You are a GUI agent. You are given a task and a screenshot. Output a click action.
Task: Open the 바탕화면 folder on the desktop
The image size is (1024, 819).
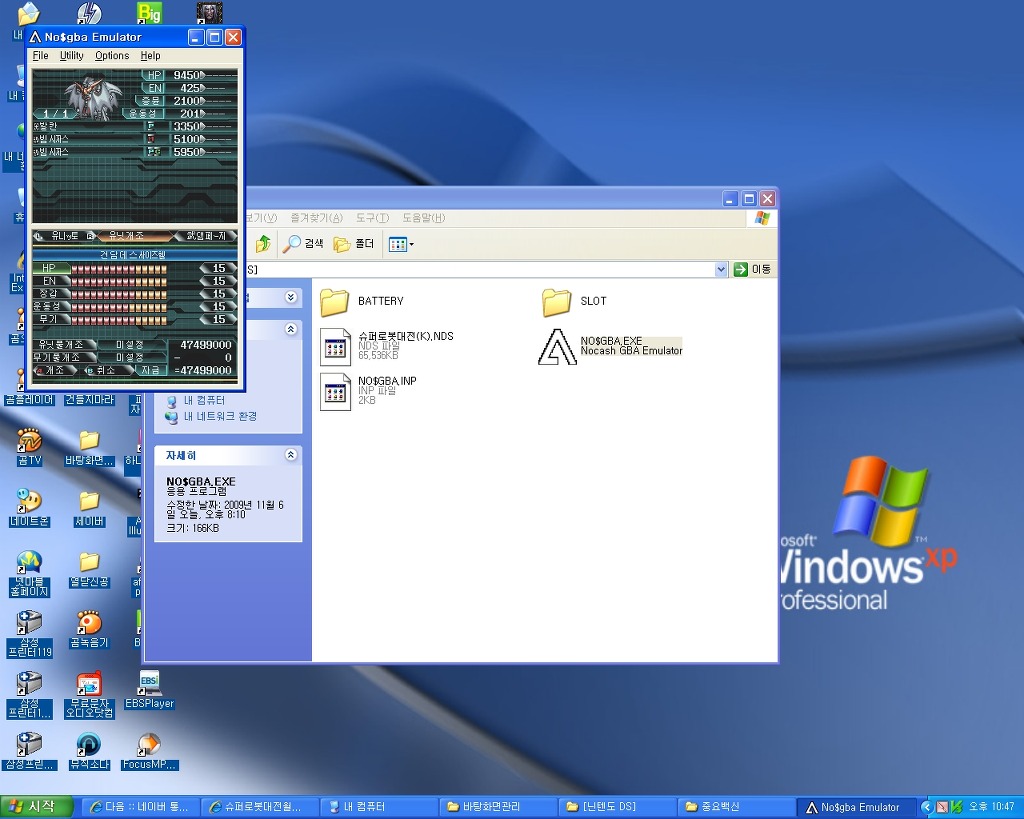[89, 447]
